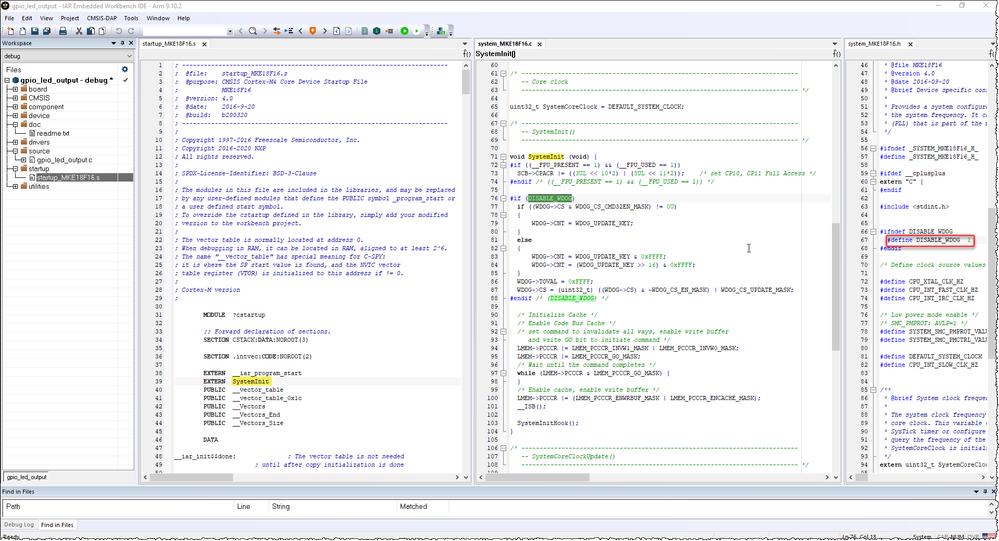999x541 pixels.
Task: Open the Project menu
Action: click(x=69, y=18)
